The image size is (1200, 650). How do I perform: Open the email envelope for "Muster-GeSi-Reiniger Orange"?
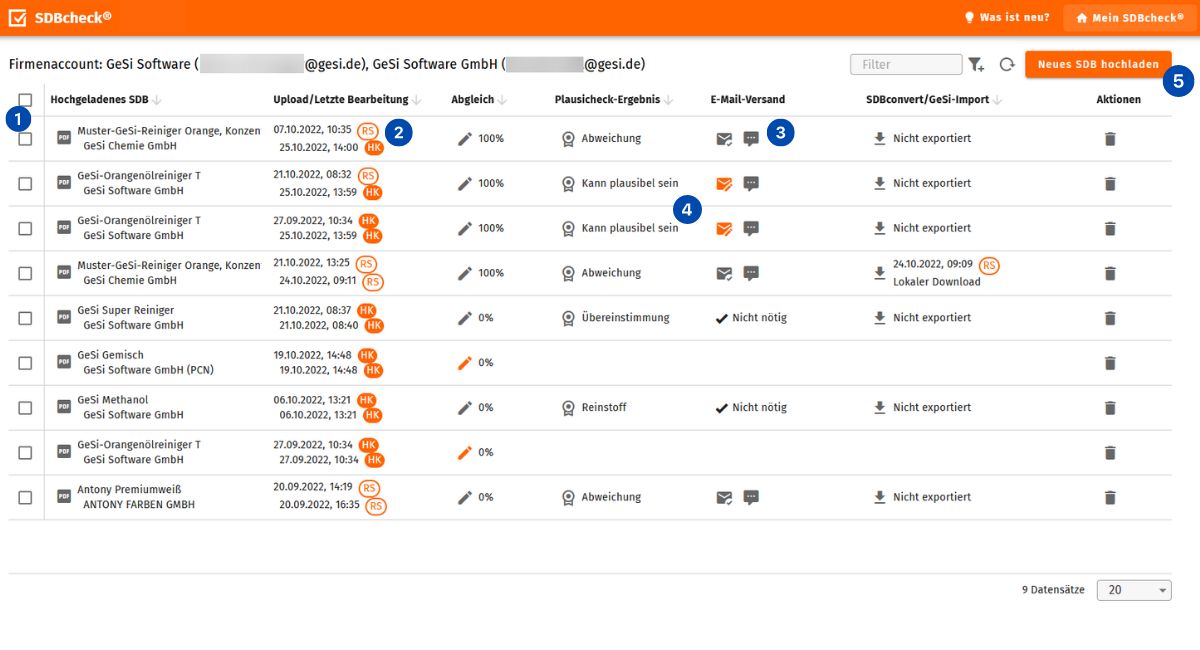tap(723, 138)
